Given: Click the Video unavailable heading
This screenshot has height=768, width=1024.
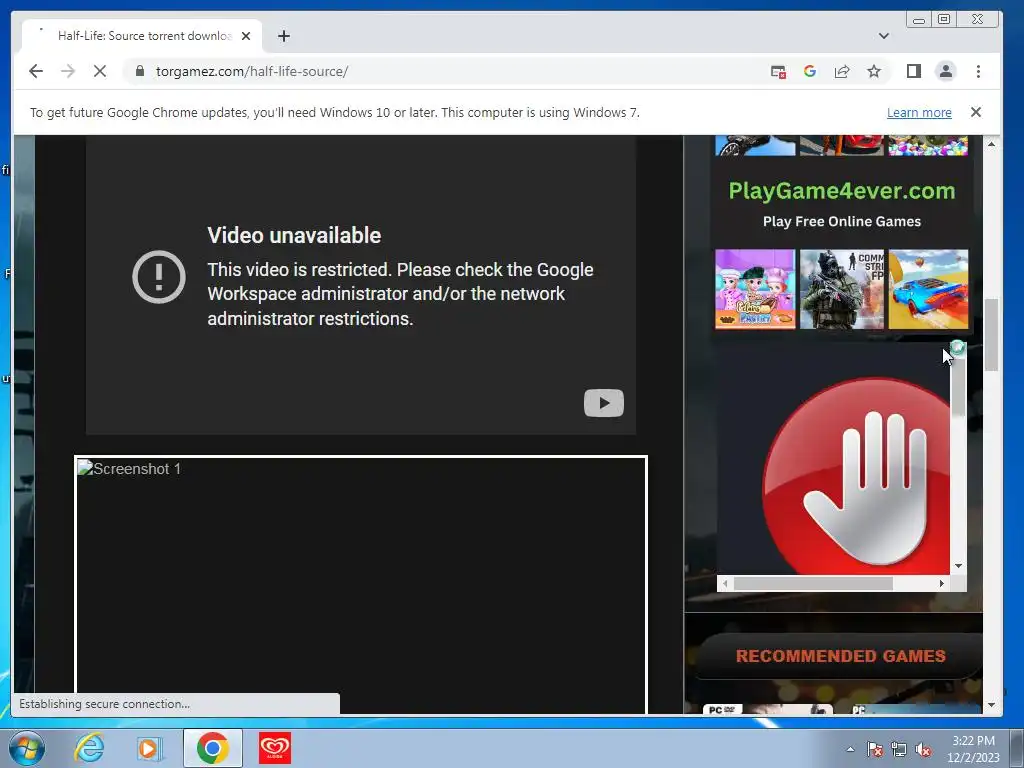Looking at the screenshot, I should click(x=294, y=235).
